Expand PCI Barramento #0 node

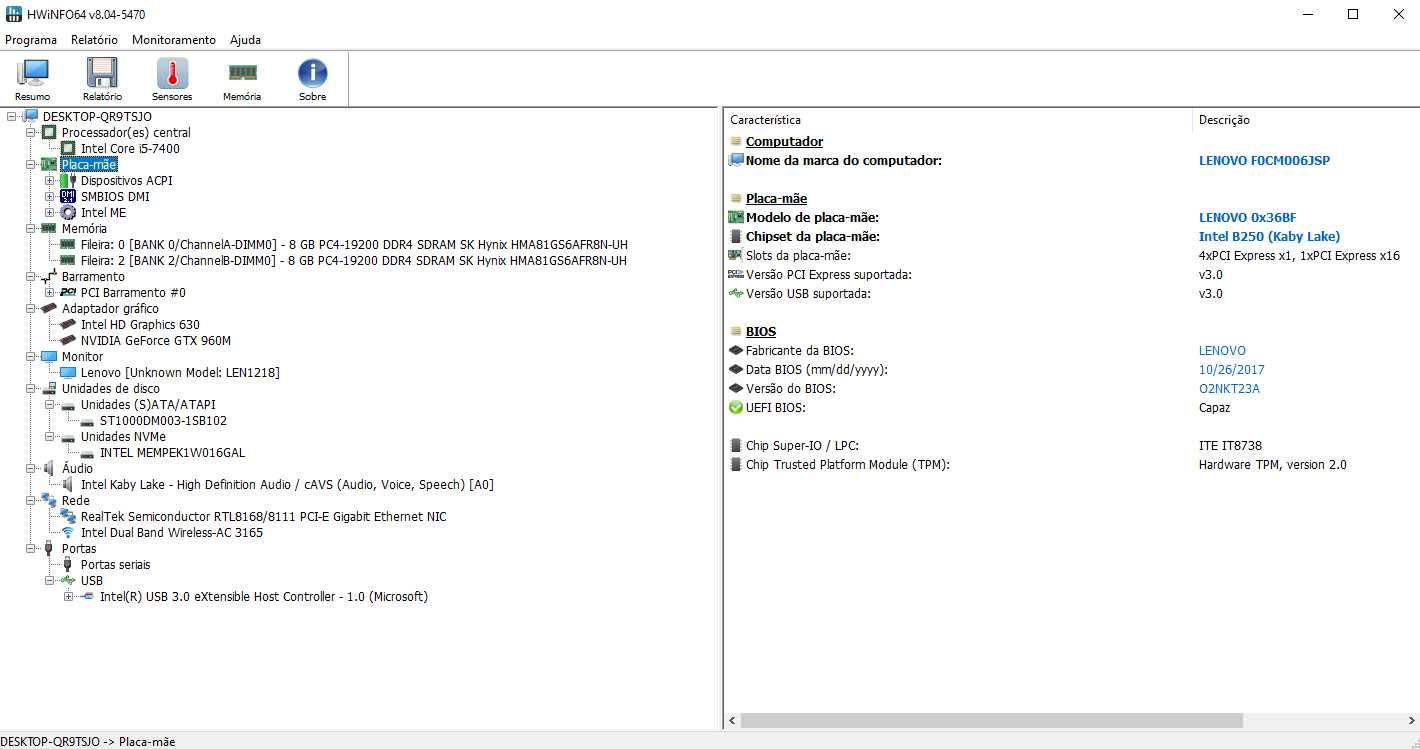(49, 293)
